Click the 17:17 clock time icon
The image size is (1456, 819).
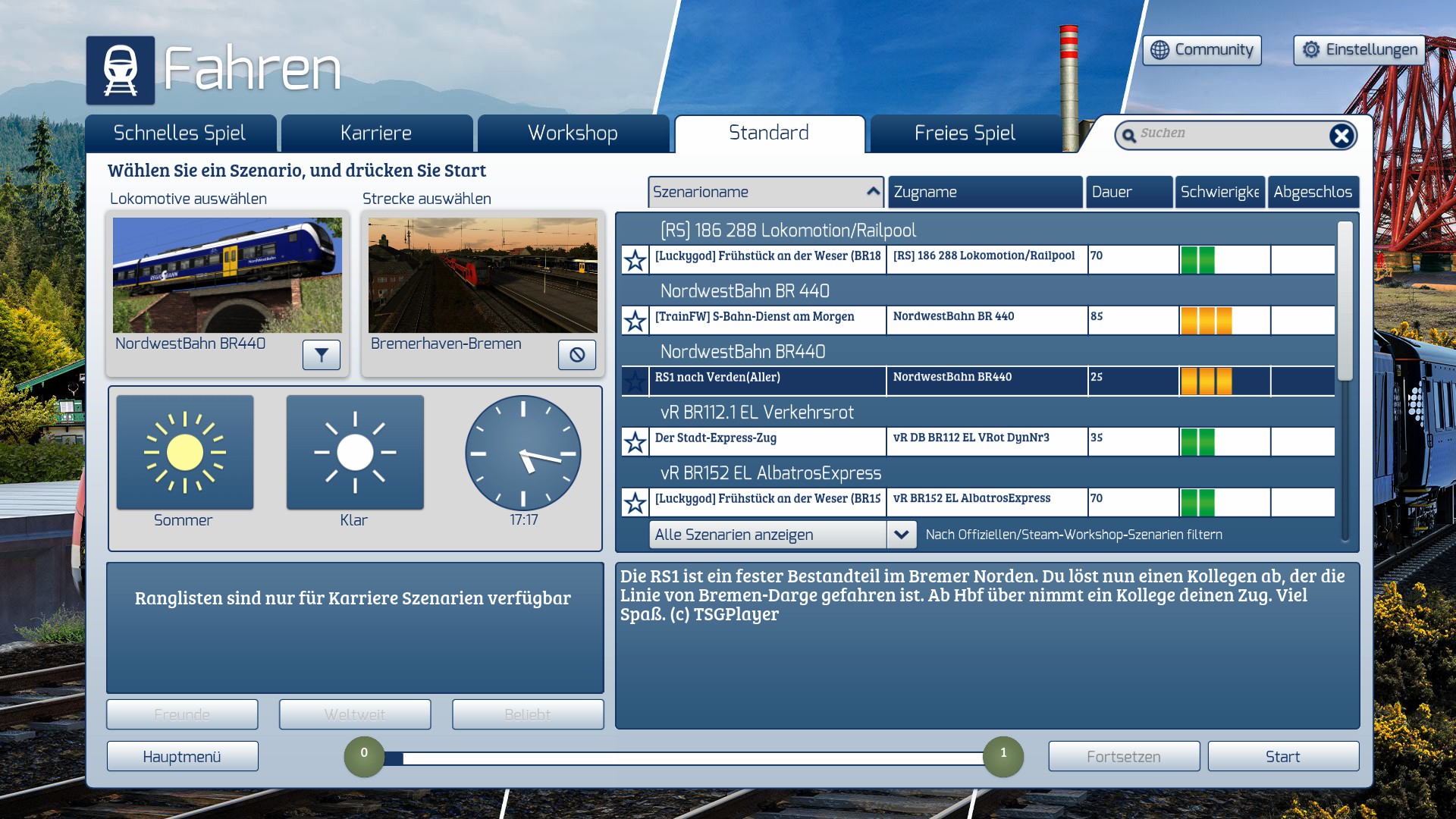point(523,453)
